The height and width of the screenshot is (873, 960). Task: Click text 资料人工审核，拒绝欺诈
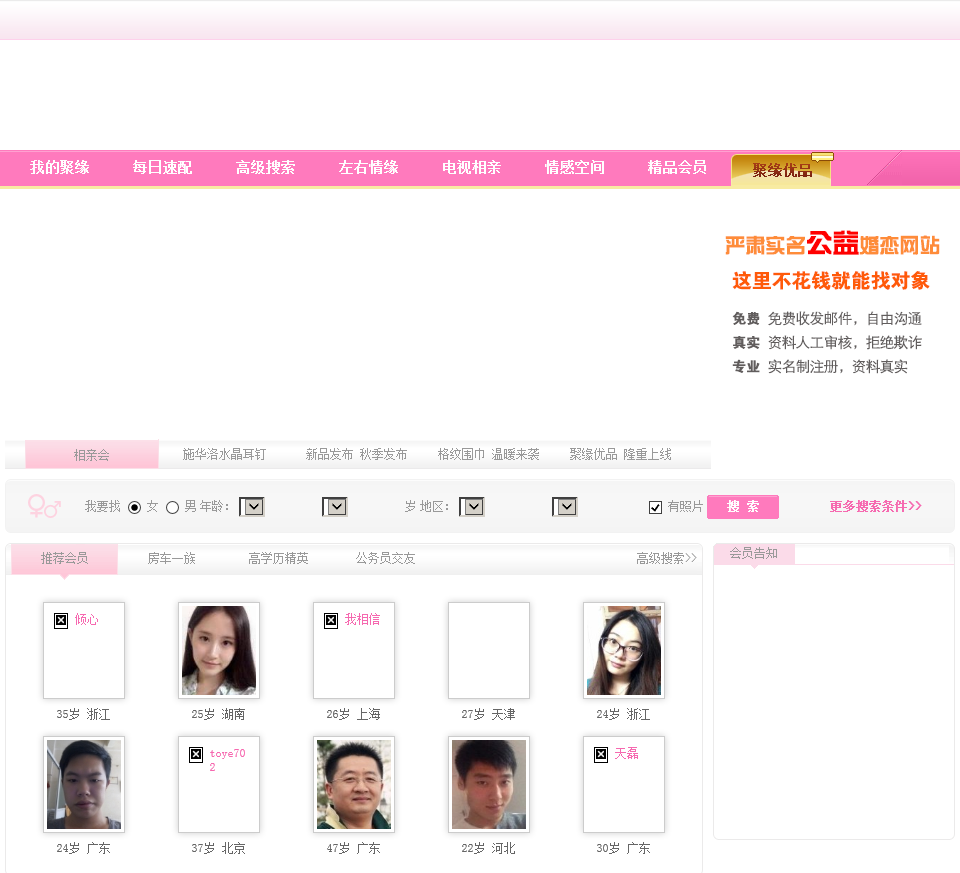(x=844, y=342)
